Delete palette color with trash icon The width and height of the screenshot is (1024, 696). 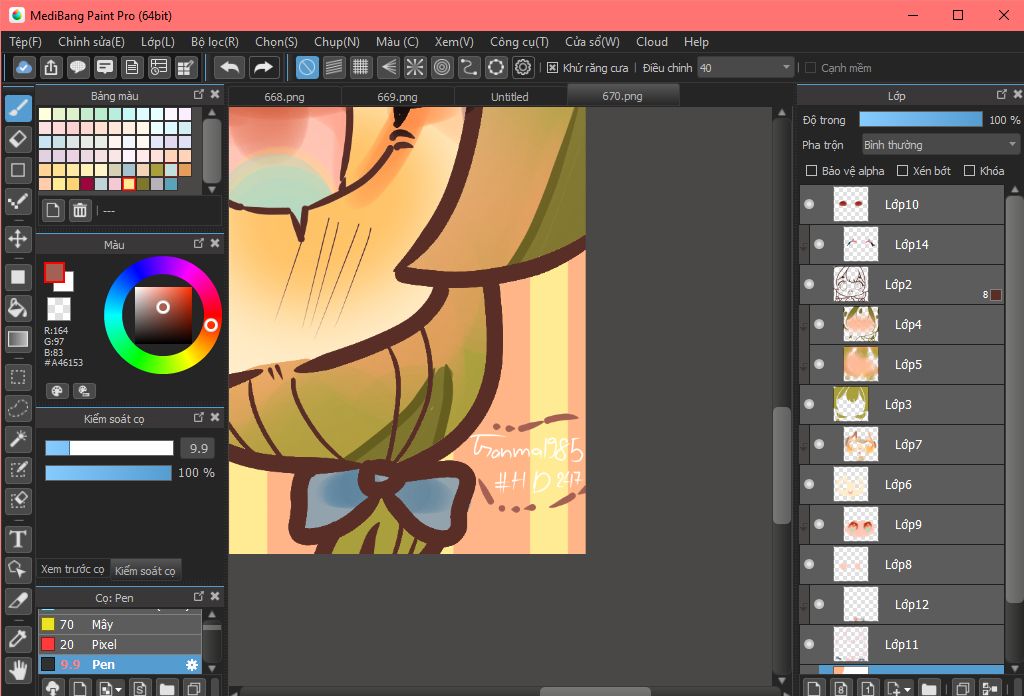(x=80, y=210)
